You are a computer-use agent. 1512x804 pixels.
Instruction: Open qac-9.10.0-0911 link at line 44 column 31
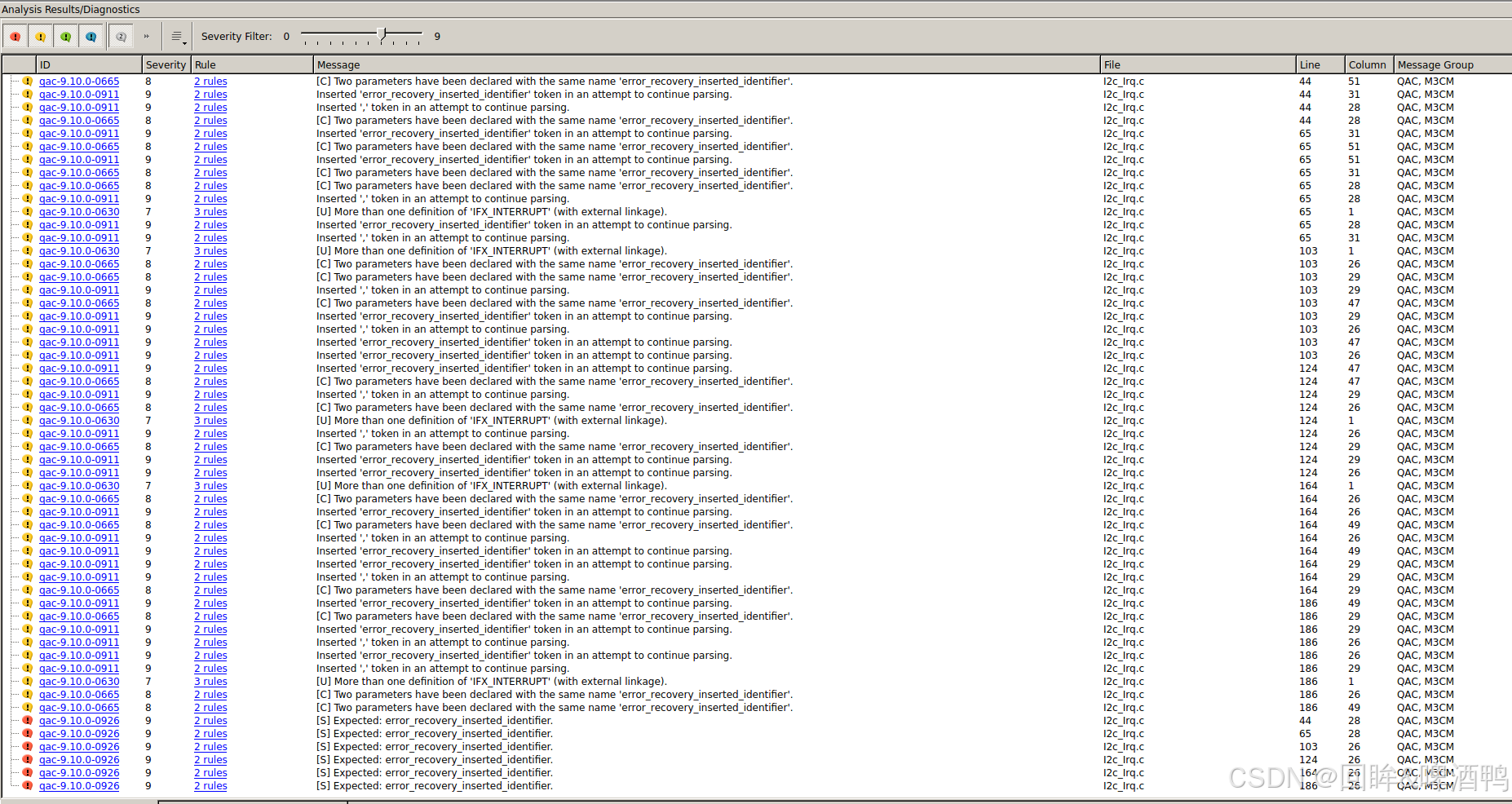click(79, 95)
